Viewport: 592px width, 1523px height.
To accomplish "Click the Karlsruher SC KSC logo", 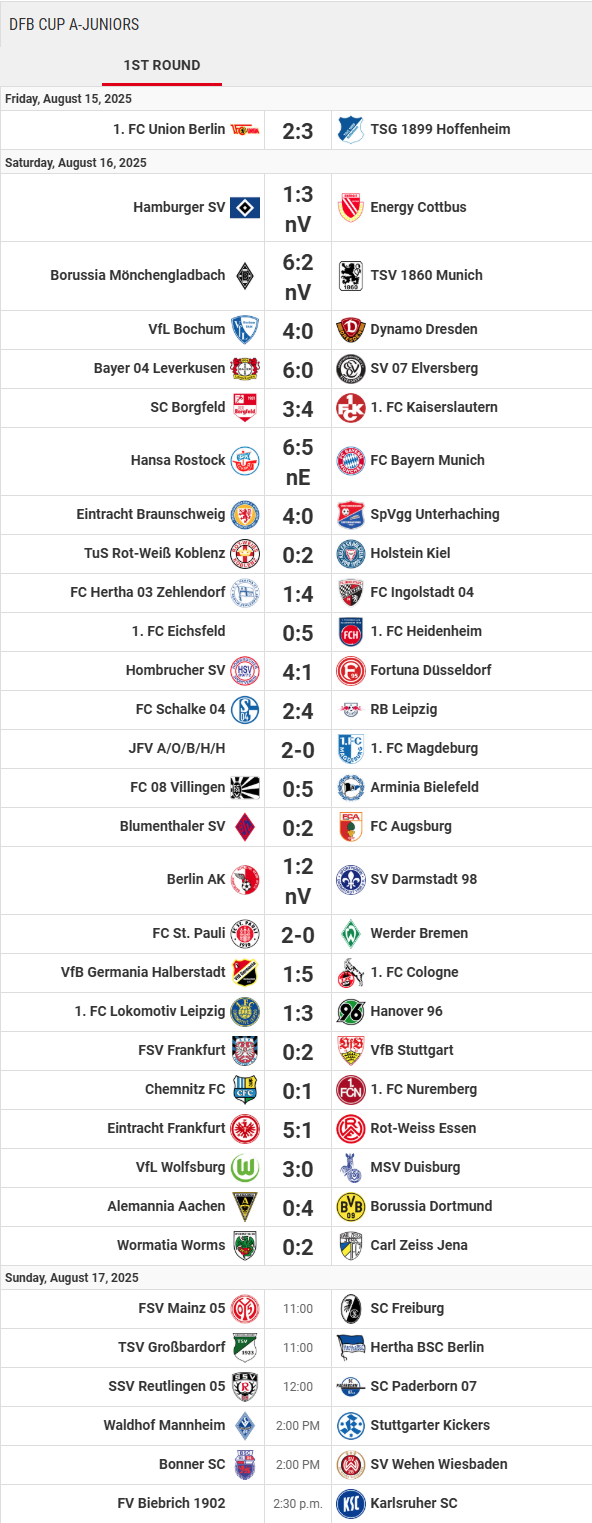I will click(x=350, y=1504).
